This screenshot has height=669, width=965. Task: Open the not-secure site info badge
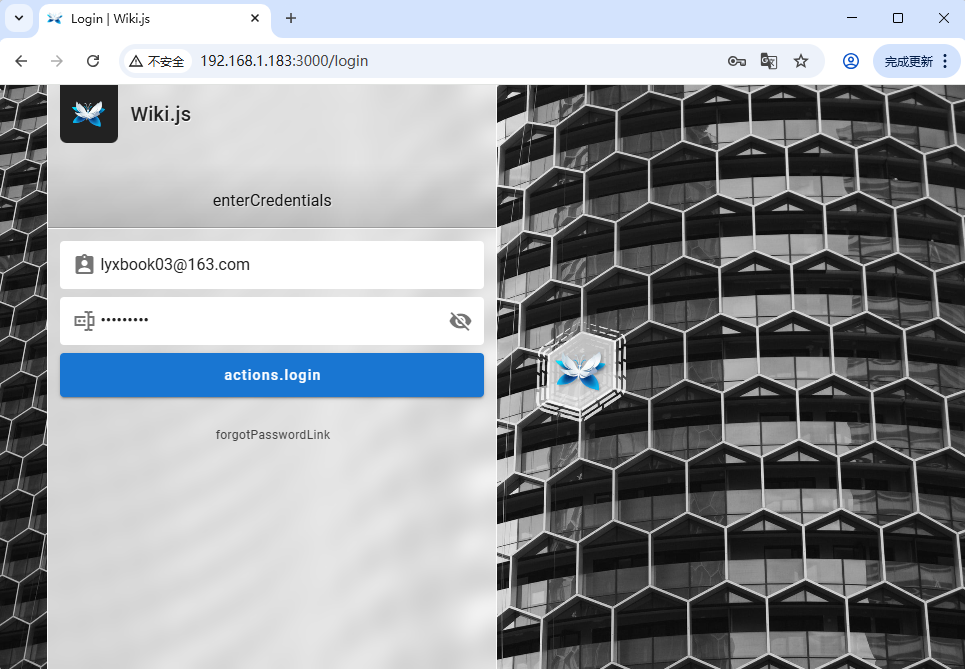point(158,61)
